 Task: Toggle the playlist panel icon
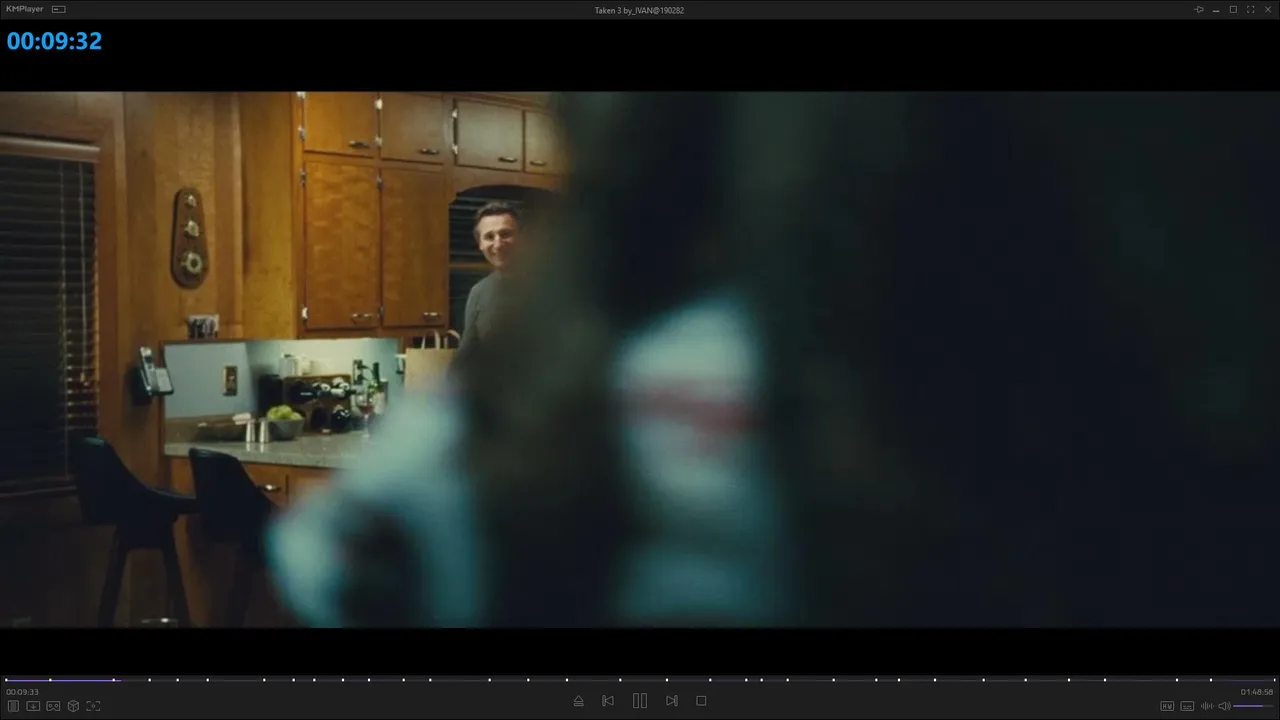[x=14, y=706]
